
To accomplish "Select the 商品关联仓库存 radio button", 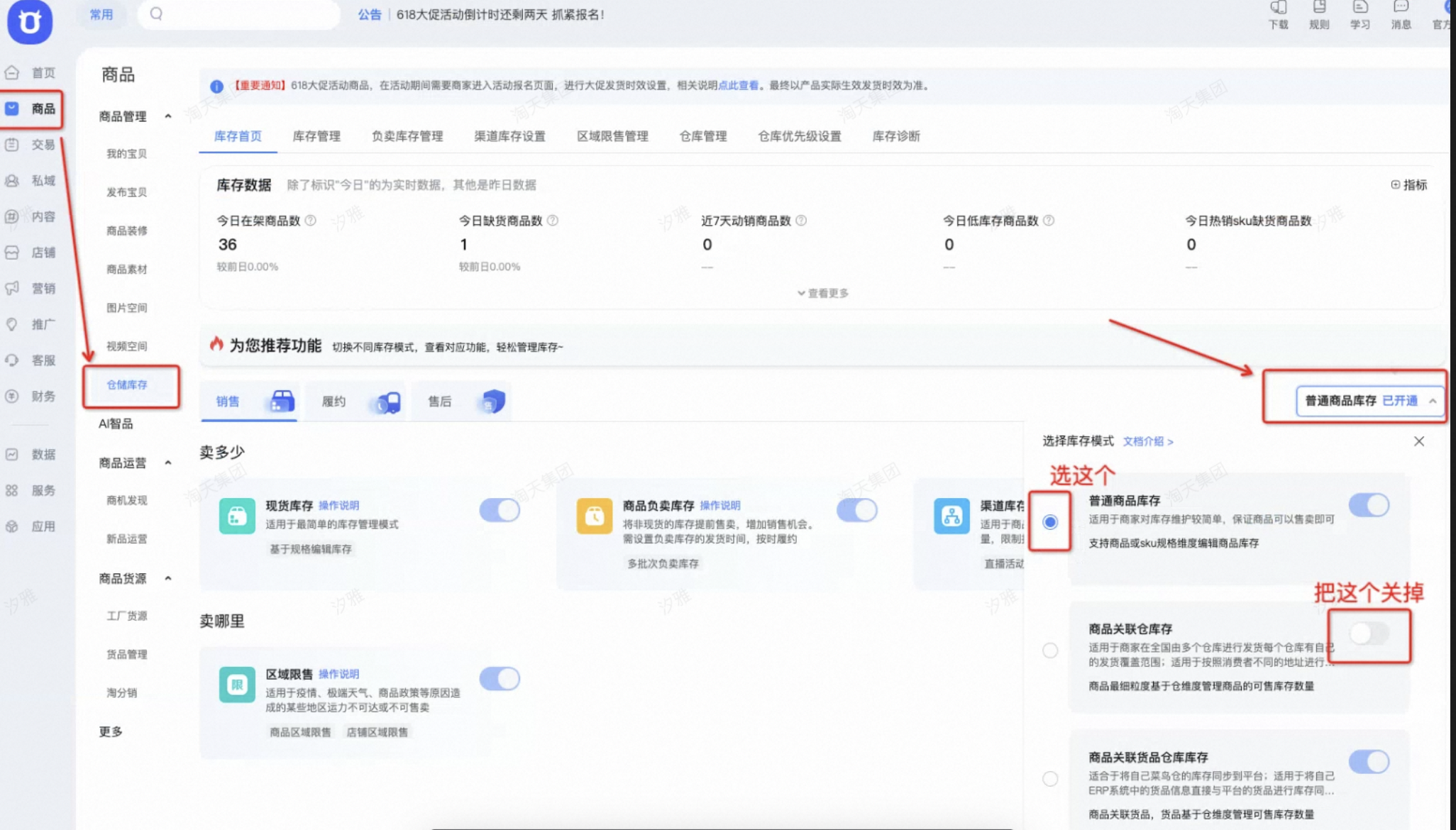I will coord(1050,651).
